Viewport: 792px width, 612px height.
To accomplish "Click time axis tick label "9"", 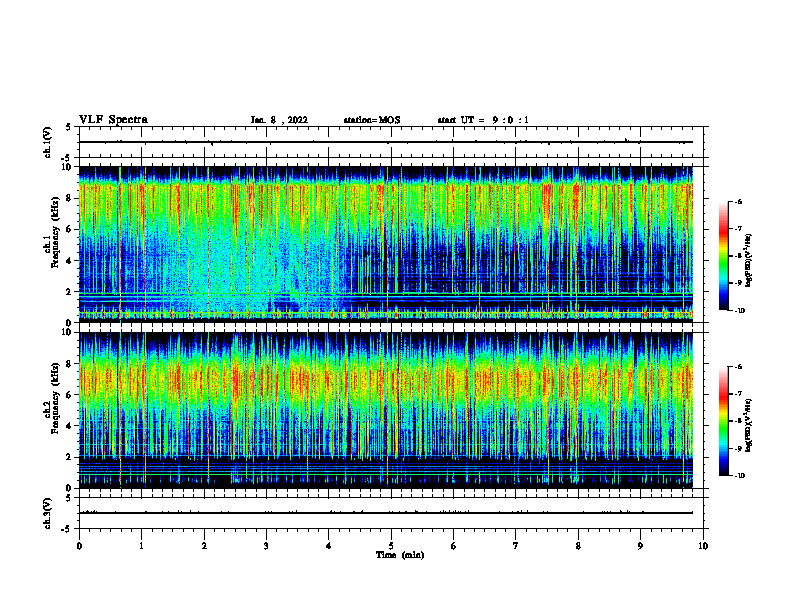I will click(640, 546).
